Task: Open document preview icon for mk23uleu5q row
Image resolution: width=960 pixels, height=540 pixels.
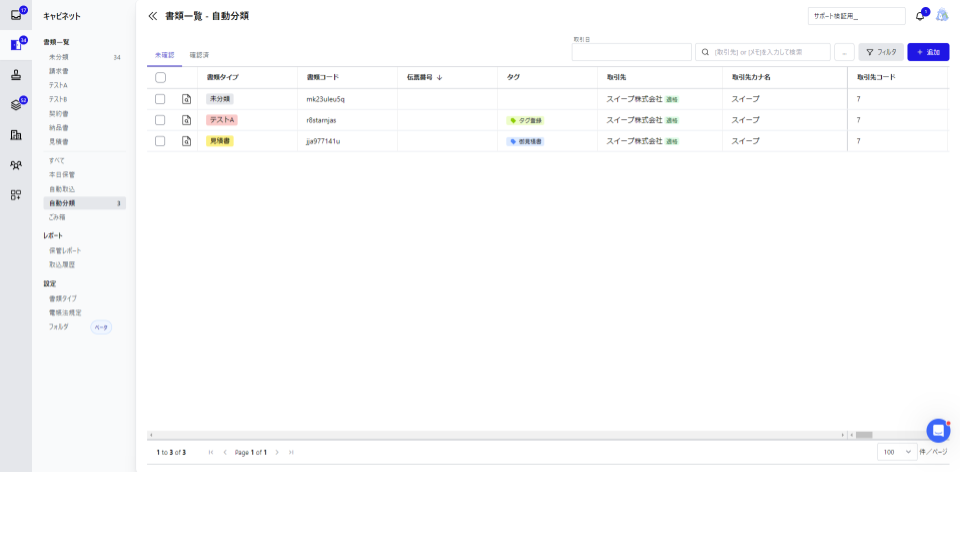Action: 187,99
